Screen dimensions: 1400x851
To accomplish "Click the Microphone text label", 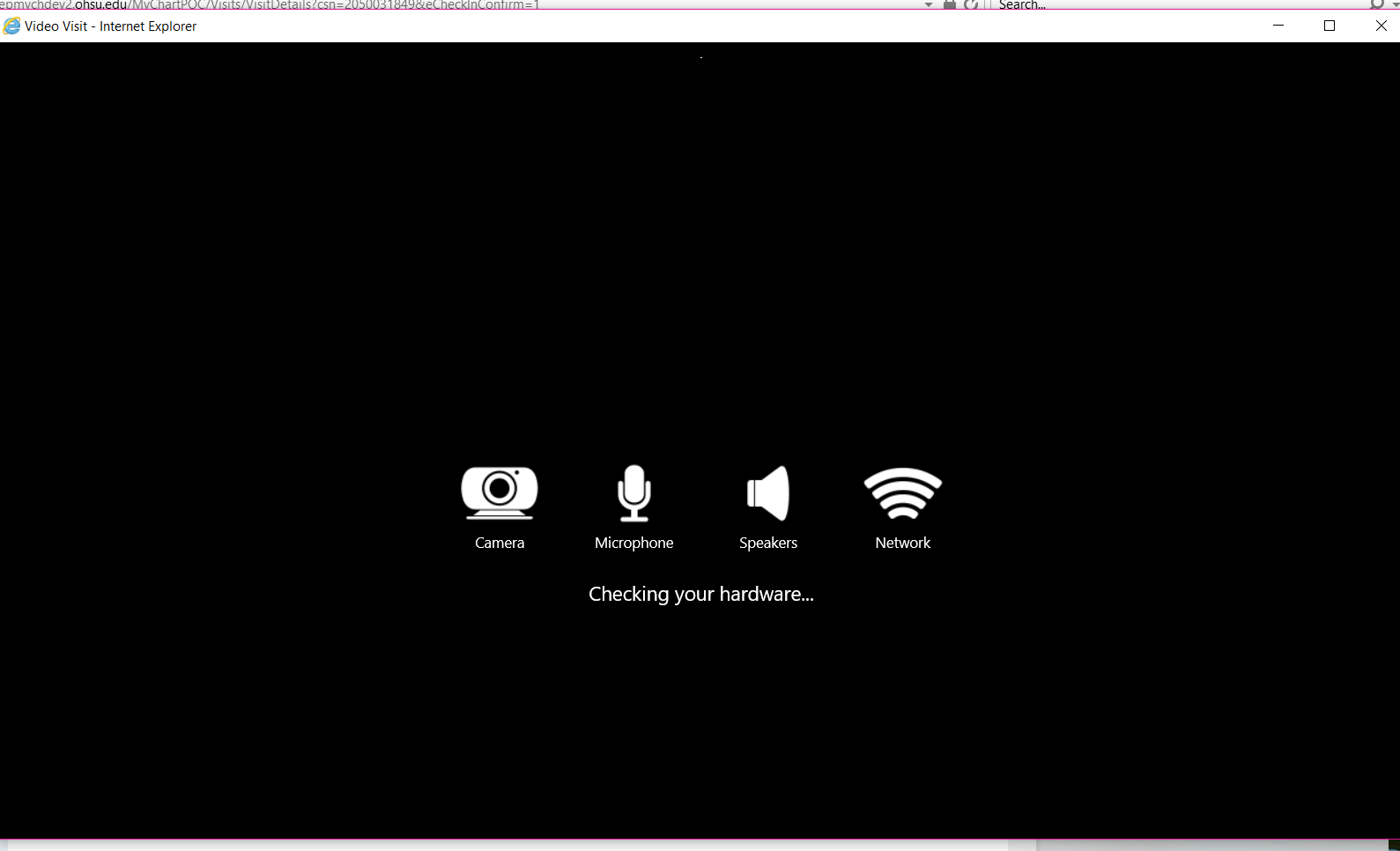I will pos(633,544).
